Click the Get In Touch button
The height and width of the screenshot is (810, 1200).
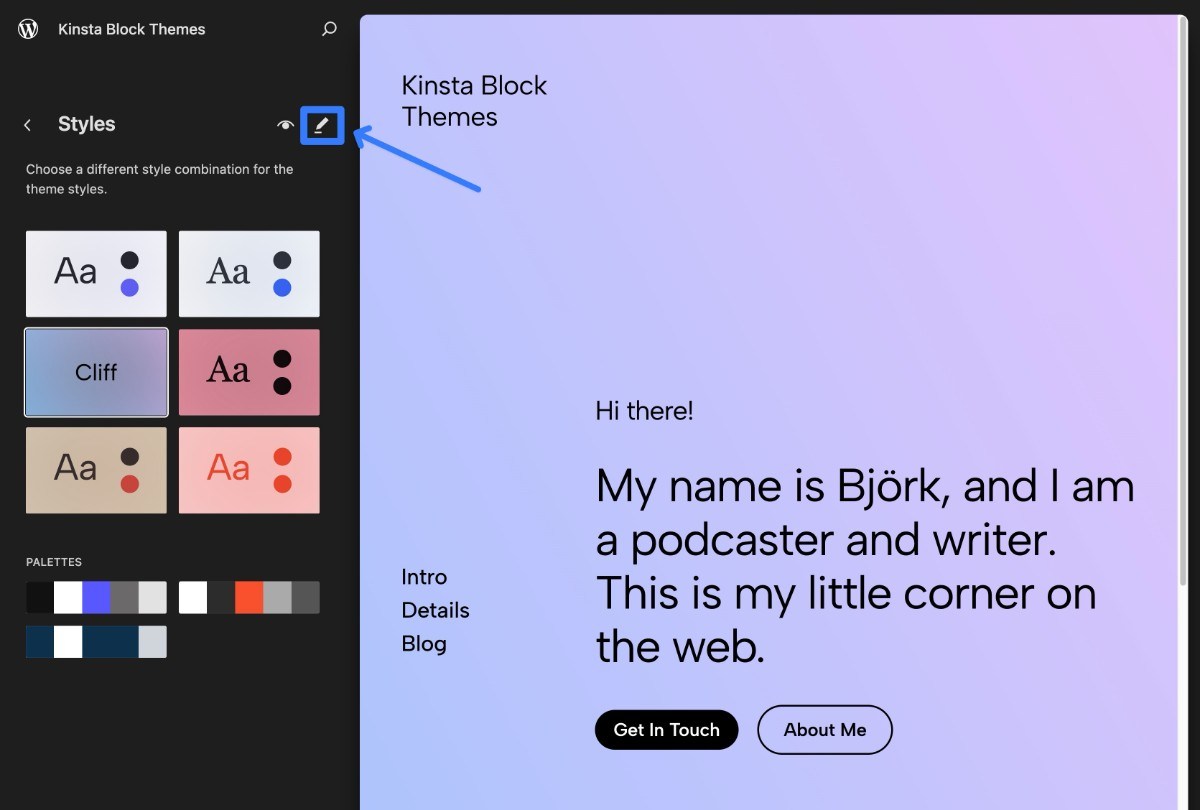(666, 729)
